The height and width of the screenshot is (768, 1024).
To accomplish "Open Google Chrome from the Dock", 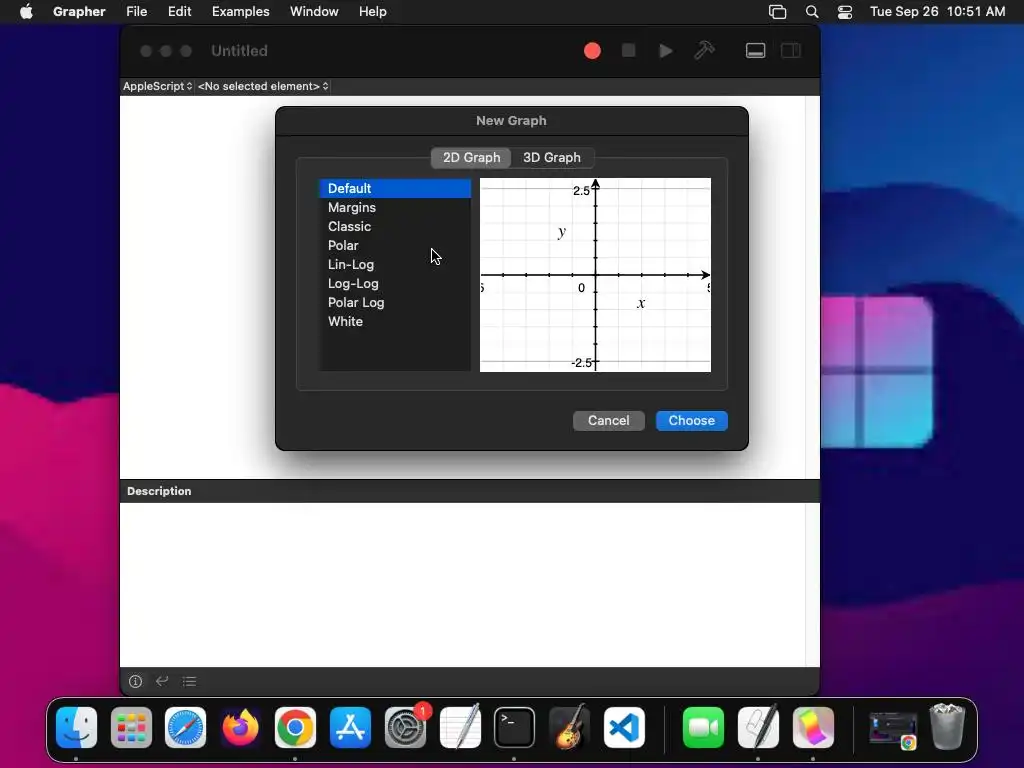I will pyautogui.click(x=295, y=728).
